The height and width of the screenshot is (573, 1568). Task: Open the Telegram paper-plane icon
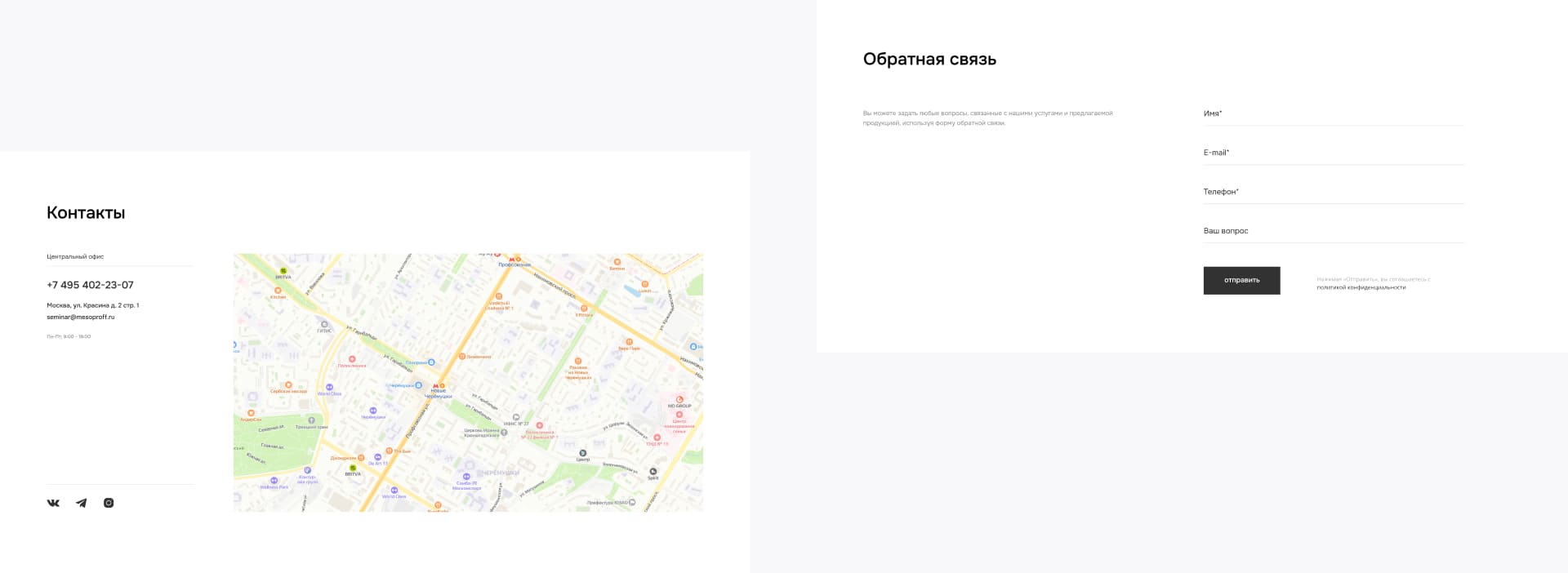coord(81,503)
